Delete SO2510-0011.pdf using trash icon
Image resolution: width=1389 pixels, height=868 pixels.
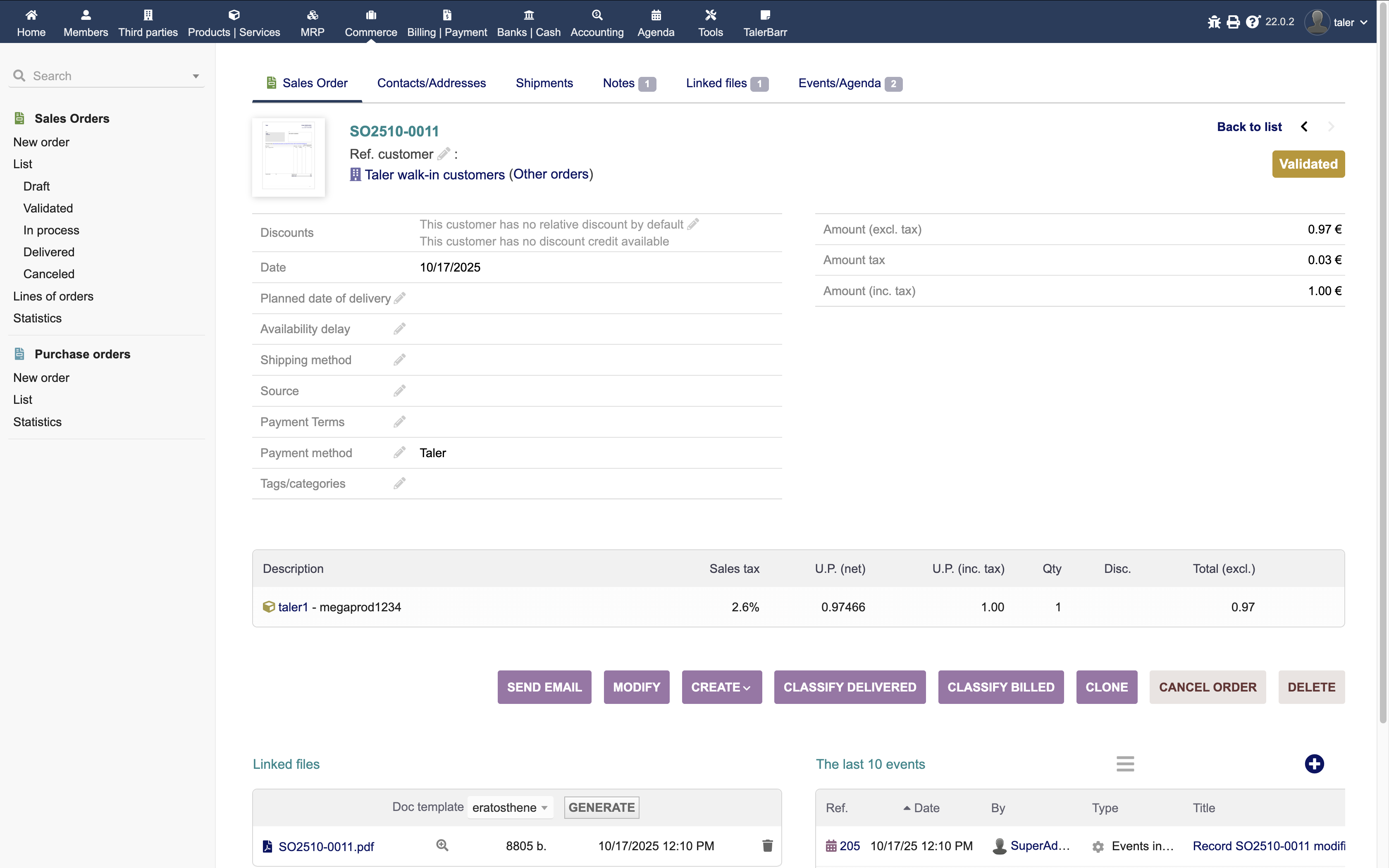[767, 846]
